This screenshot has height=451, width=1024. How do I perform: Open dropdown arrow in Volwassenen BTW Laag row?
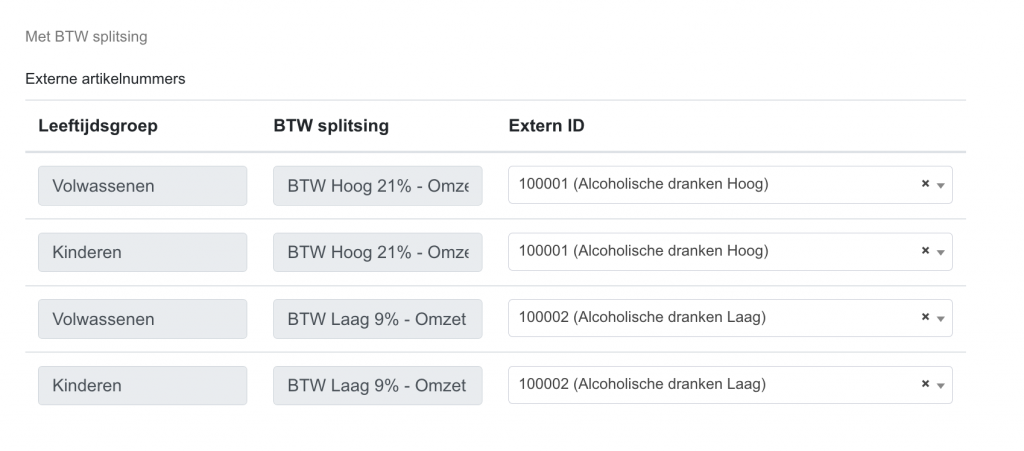(941, 318)
